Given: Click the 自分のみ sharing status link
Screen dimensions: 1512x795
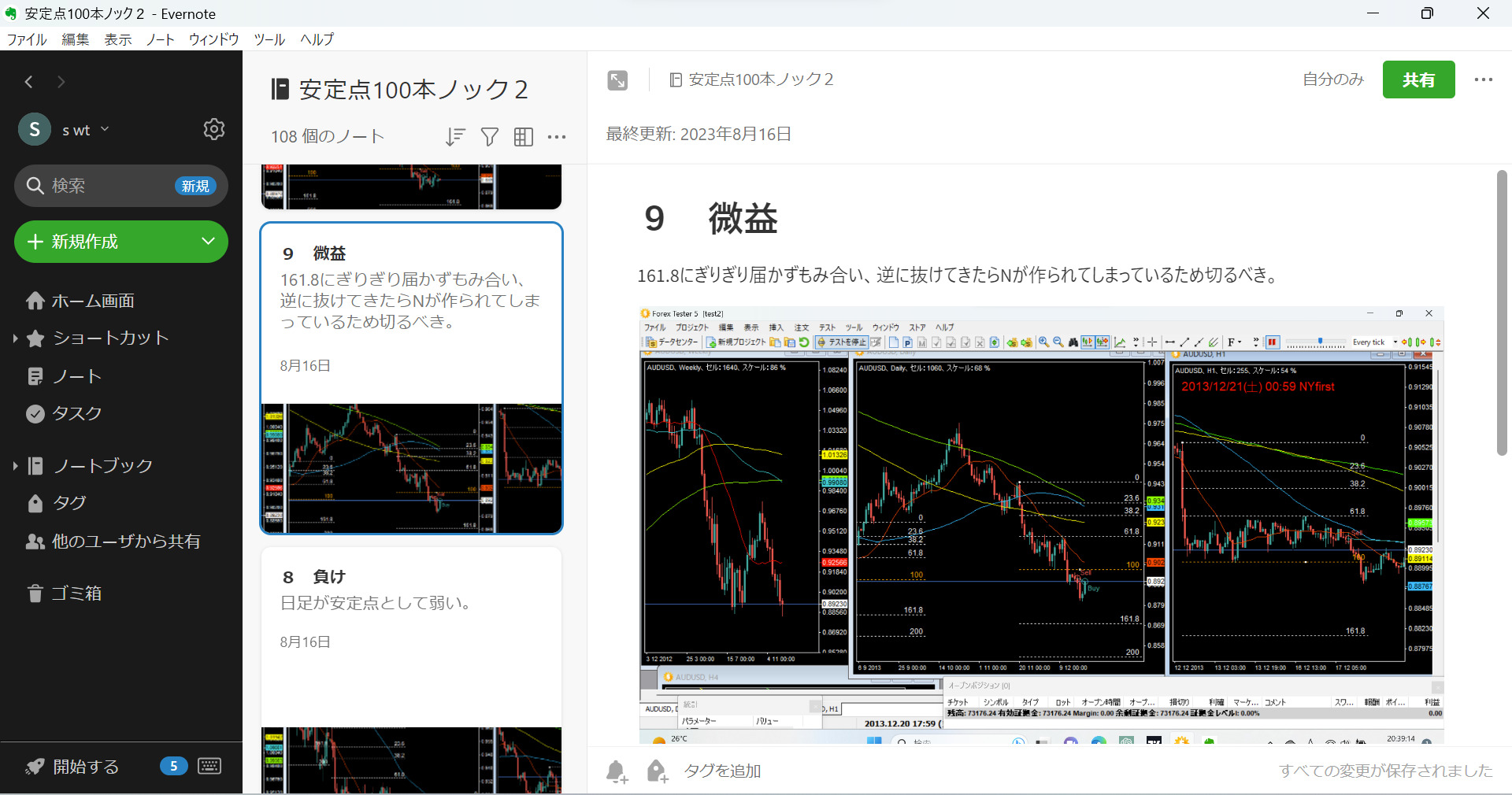Looking at the screenshot, I should pos(1332,79).
